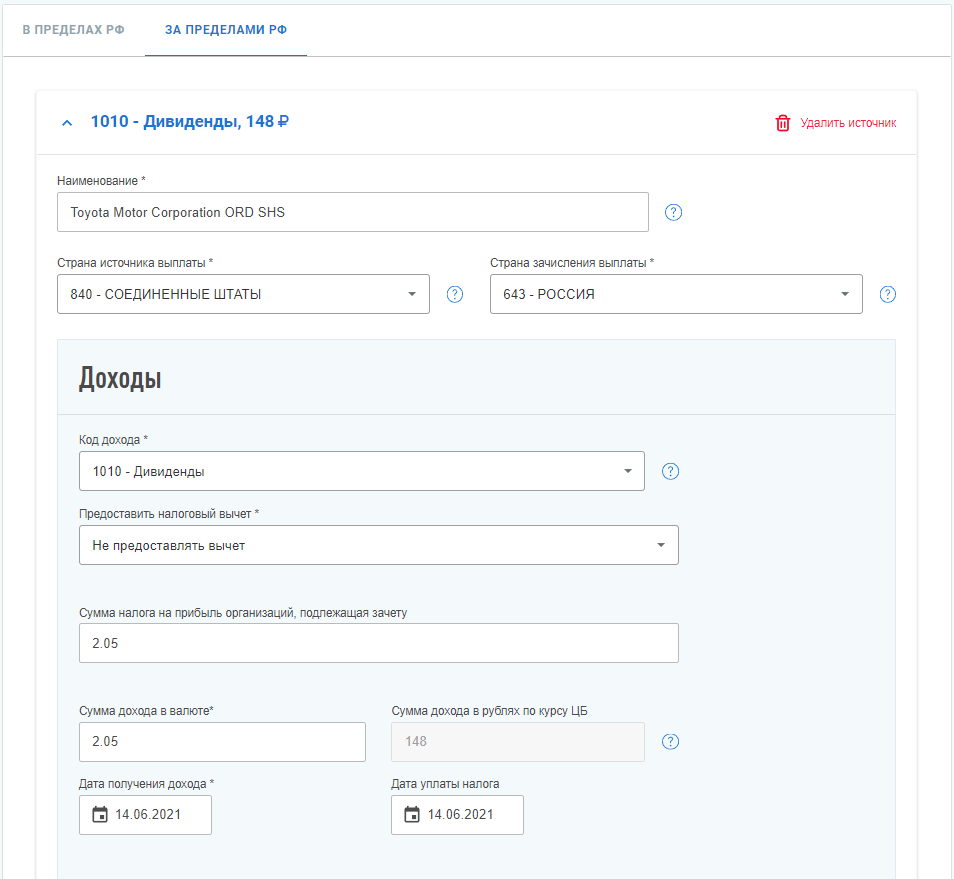Viewport: 954px width, 879px height.
Task: Click the tax credit amount input field
Action: tap(378, 643)
